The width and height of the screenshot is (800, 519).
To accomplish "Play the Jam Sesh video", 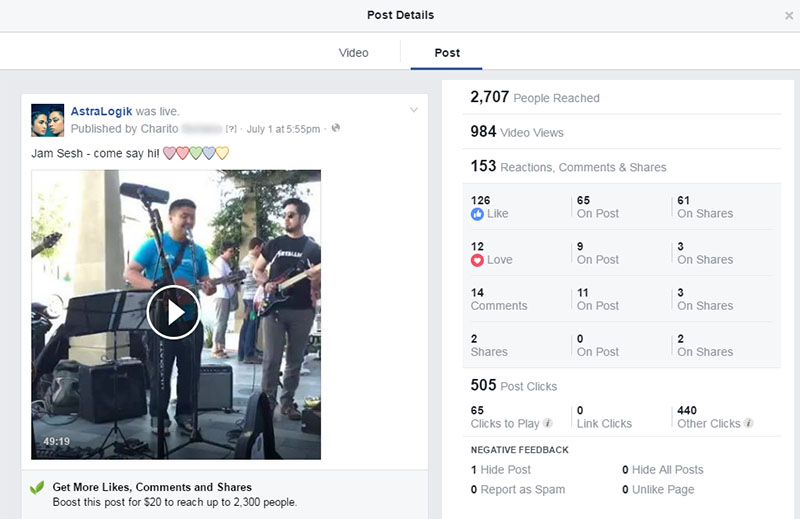I will click(173, 312).
